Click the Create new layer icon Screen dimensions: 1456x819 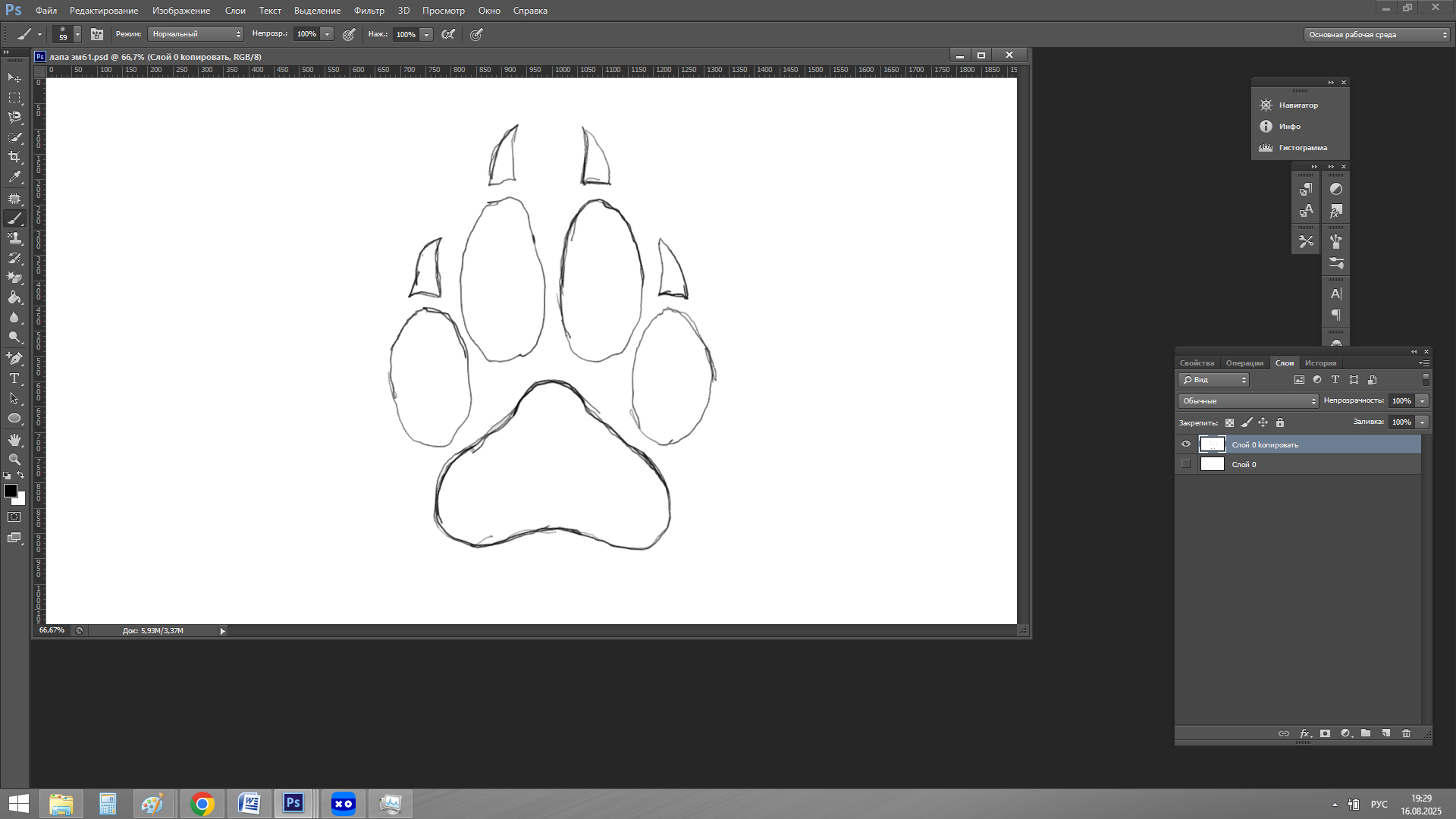[x=1385, y=733]
